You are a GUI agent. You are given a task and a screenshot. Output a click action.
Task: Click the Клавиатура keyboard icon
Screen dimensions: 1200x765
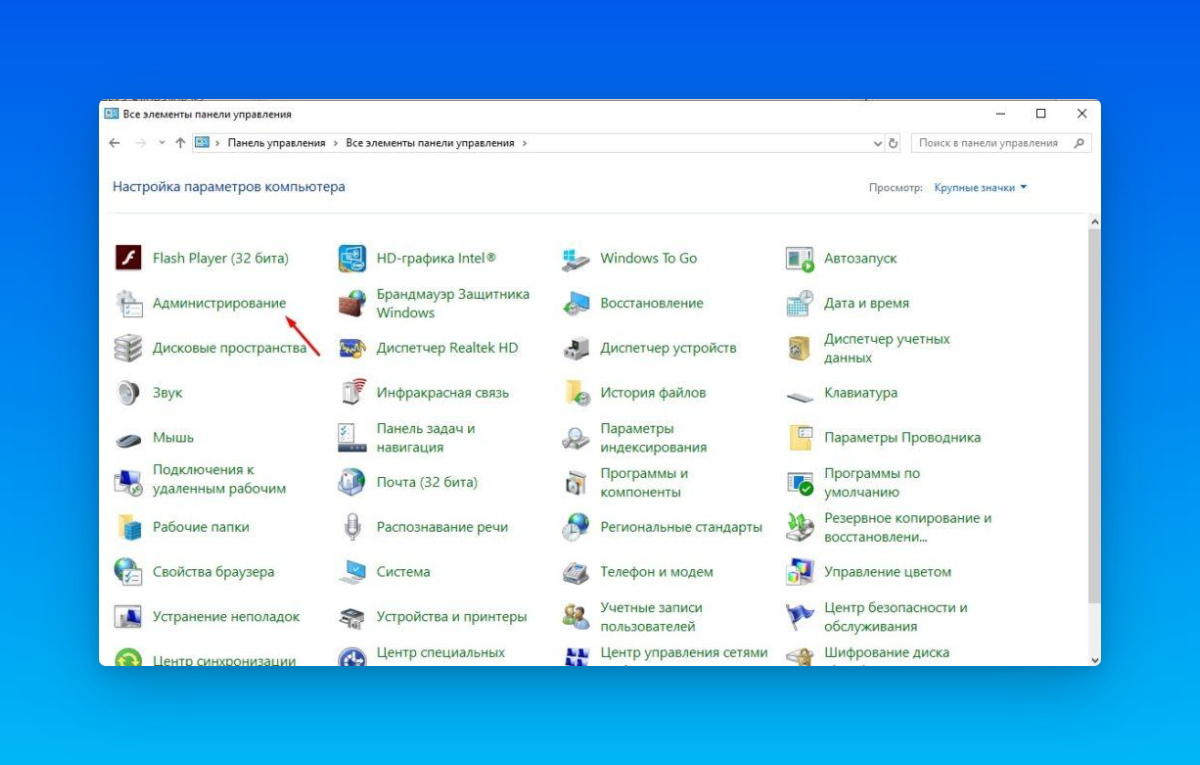point(800,395)
